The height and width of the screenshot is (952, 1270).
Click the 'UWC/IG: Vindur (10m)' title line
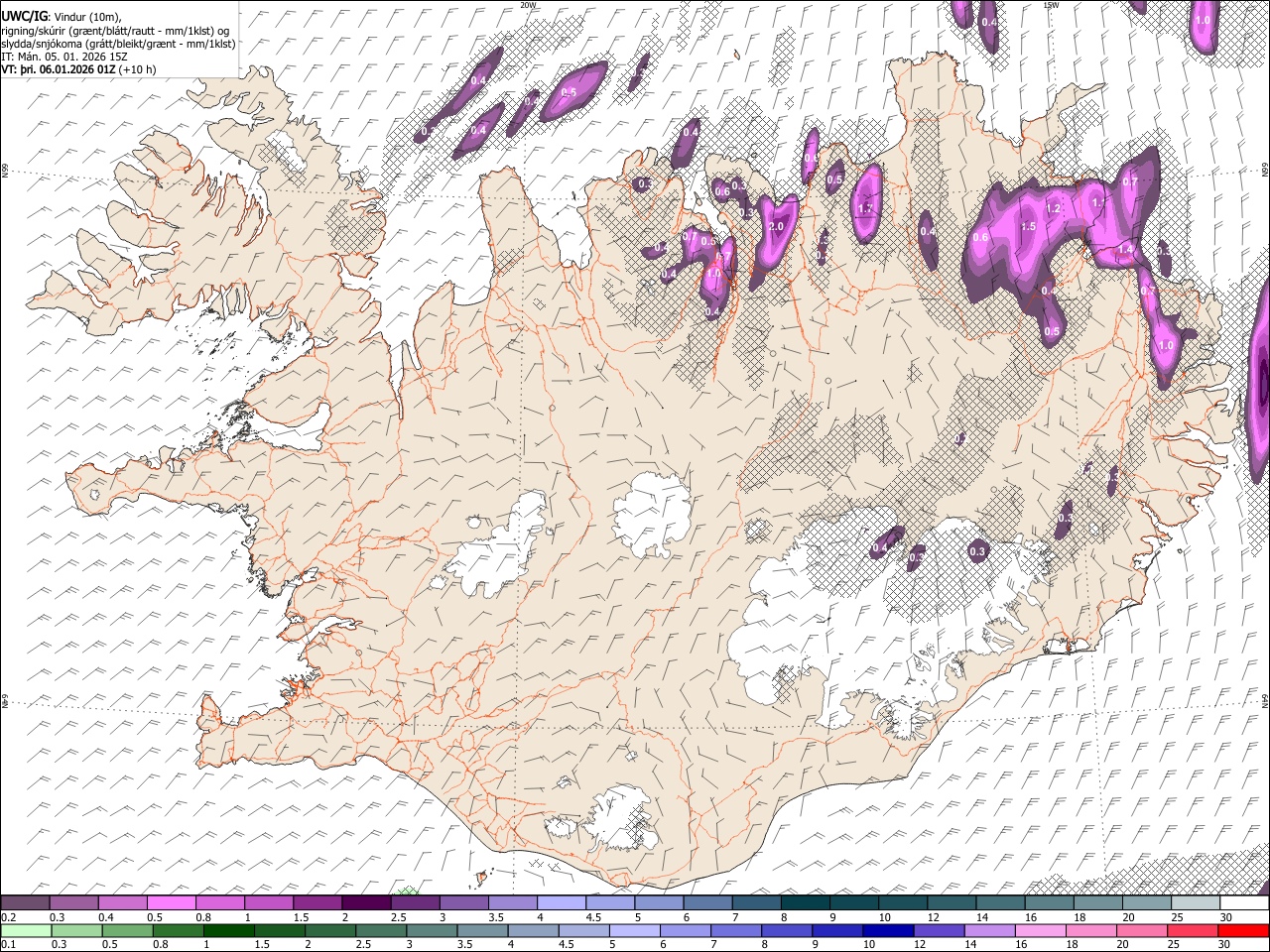(x=62, y=17)
